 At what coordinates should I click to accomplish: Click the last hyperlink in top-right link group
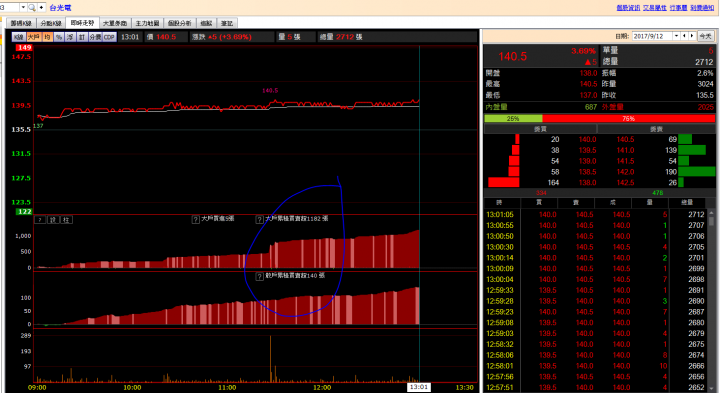click(x=702, y=8)
